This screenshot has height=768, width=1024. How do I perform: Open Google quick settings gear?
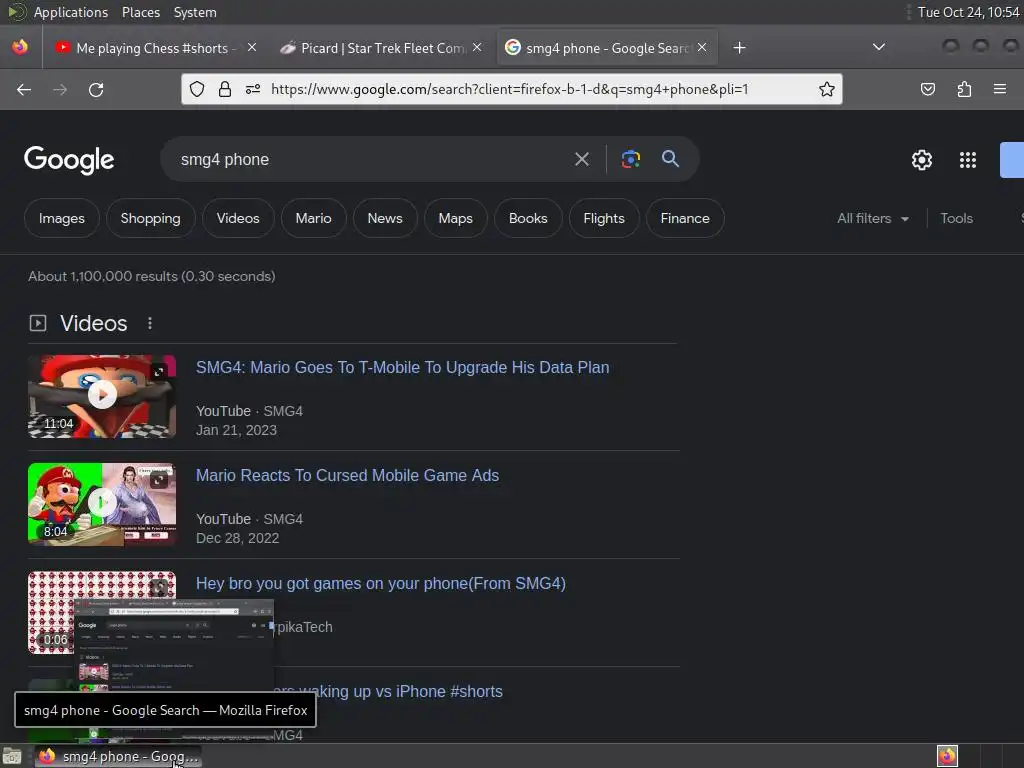[x=921, y=160]
